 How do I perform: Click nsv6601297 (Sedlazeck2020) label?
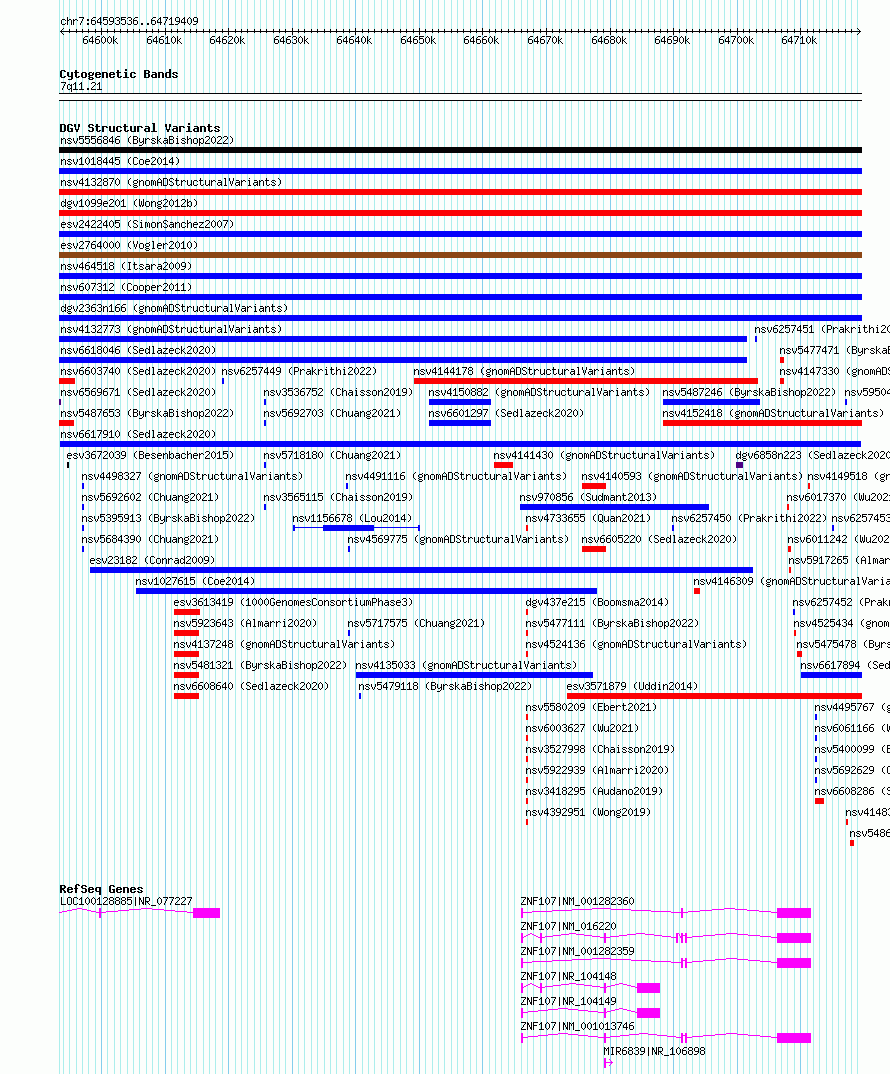click(x=506, y=414)
